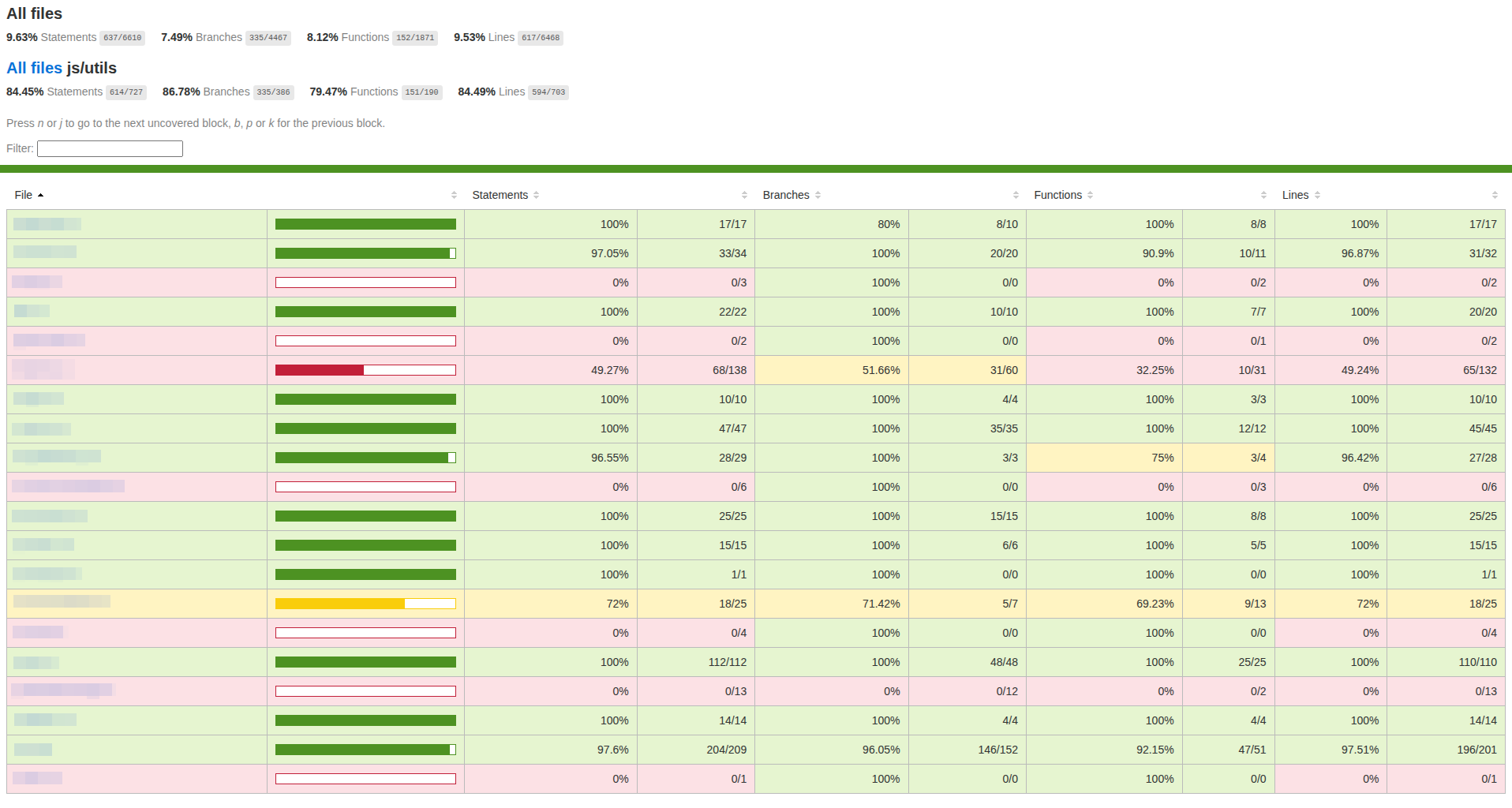
Task: Focus the Filter text field
Action: (110, 148)
